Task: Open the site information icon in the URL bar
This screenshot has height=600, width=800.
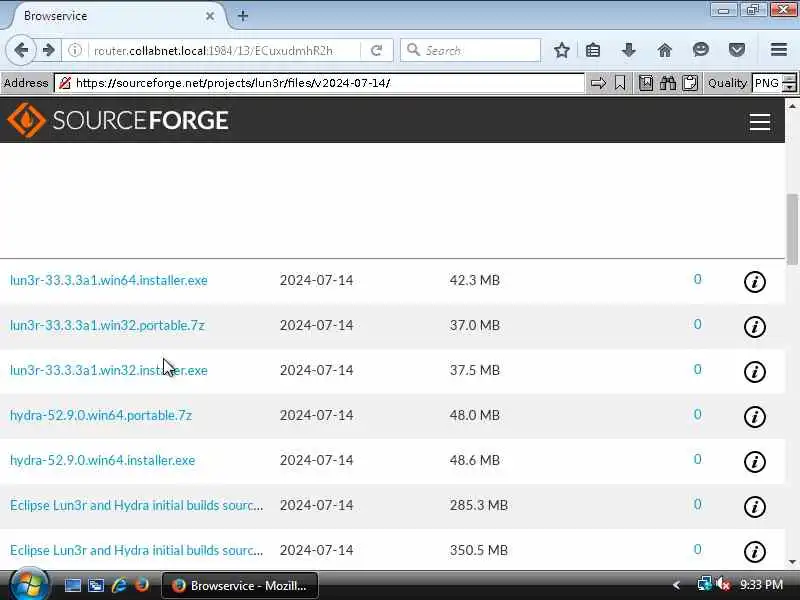Action: 75,50
